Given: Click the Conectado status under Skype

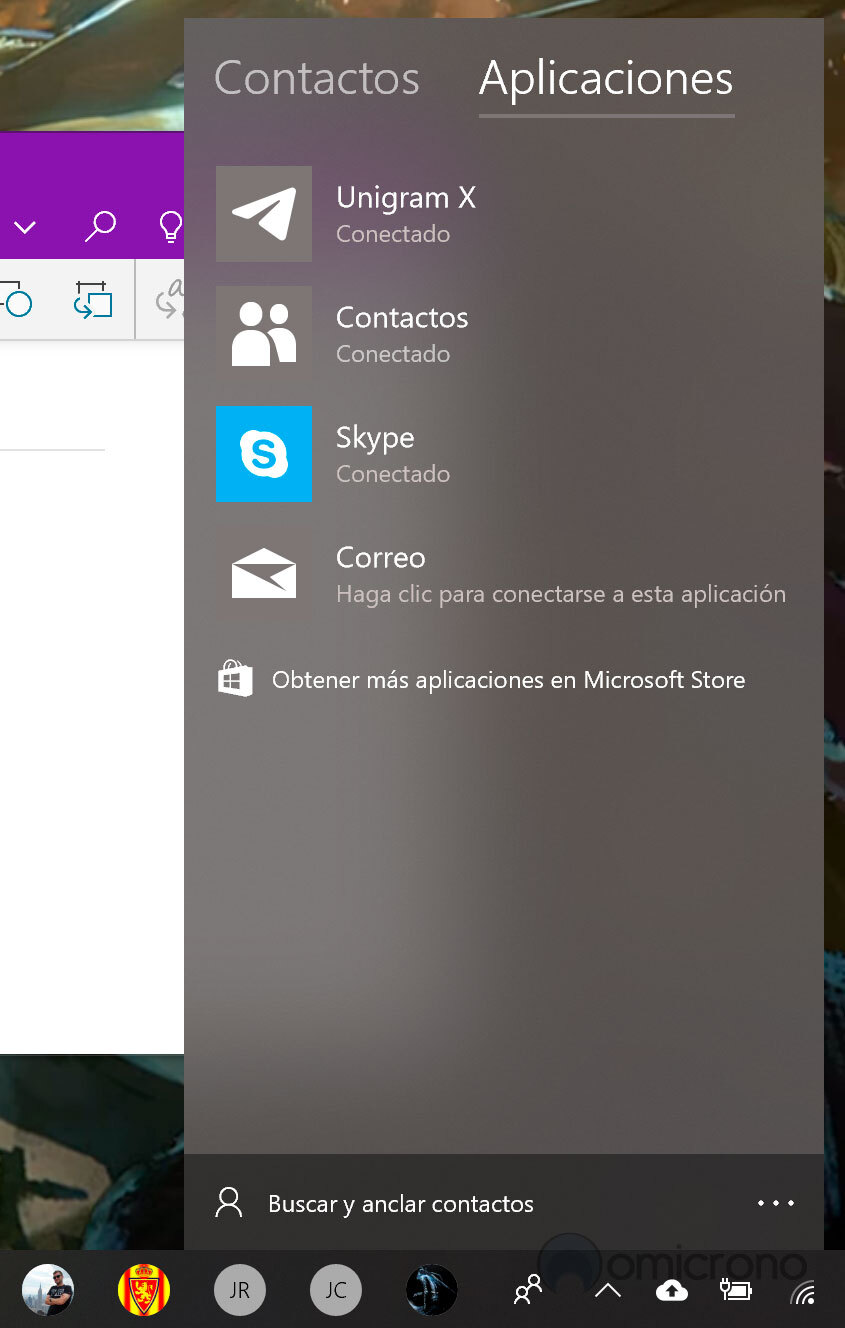Looking at the screenshot, I should (393, 474).
